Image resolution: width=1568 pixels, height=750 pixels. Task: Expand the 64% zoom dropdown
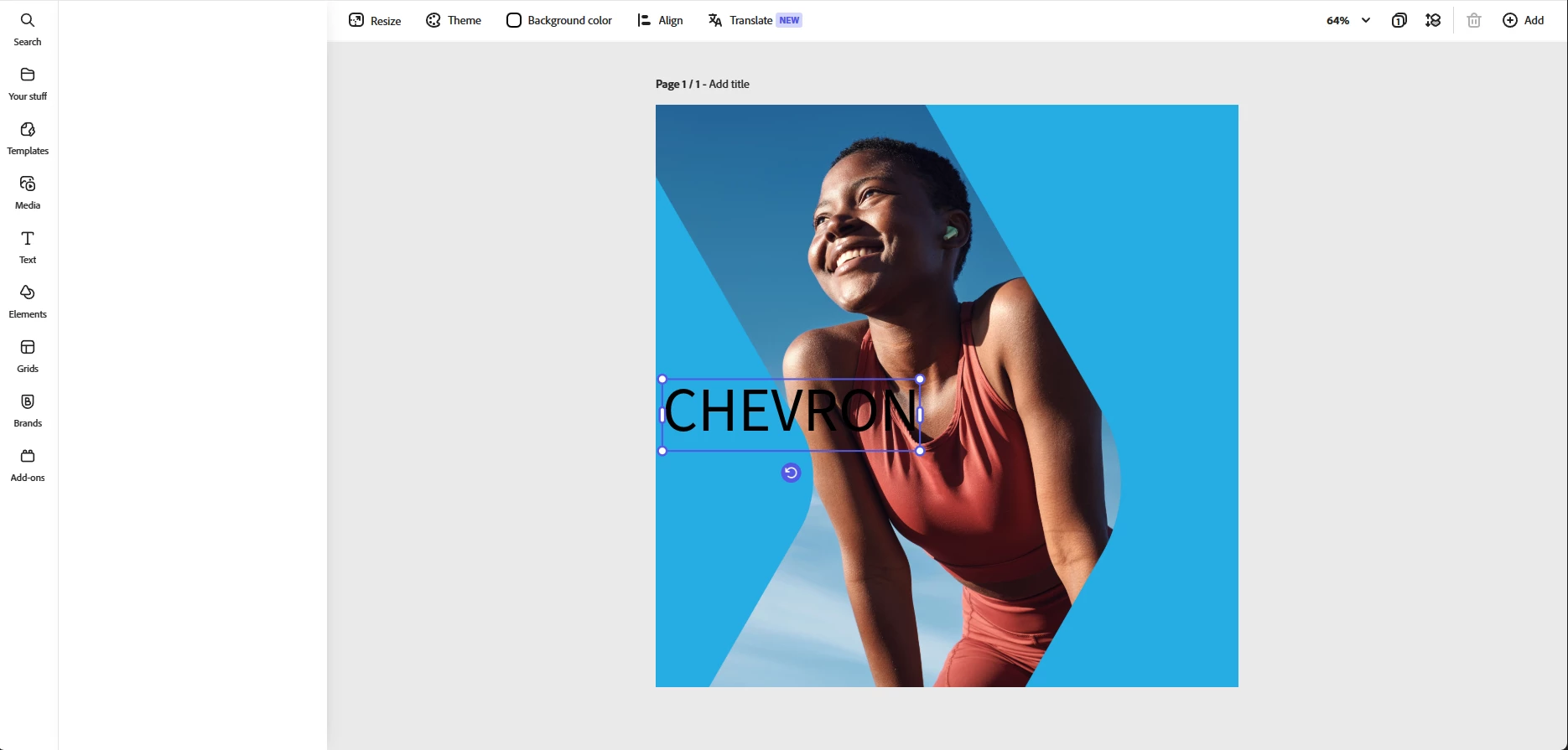pyautogui.click(x=1348, y=20)
